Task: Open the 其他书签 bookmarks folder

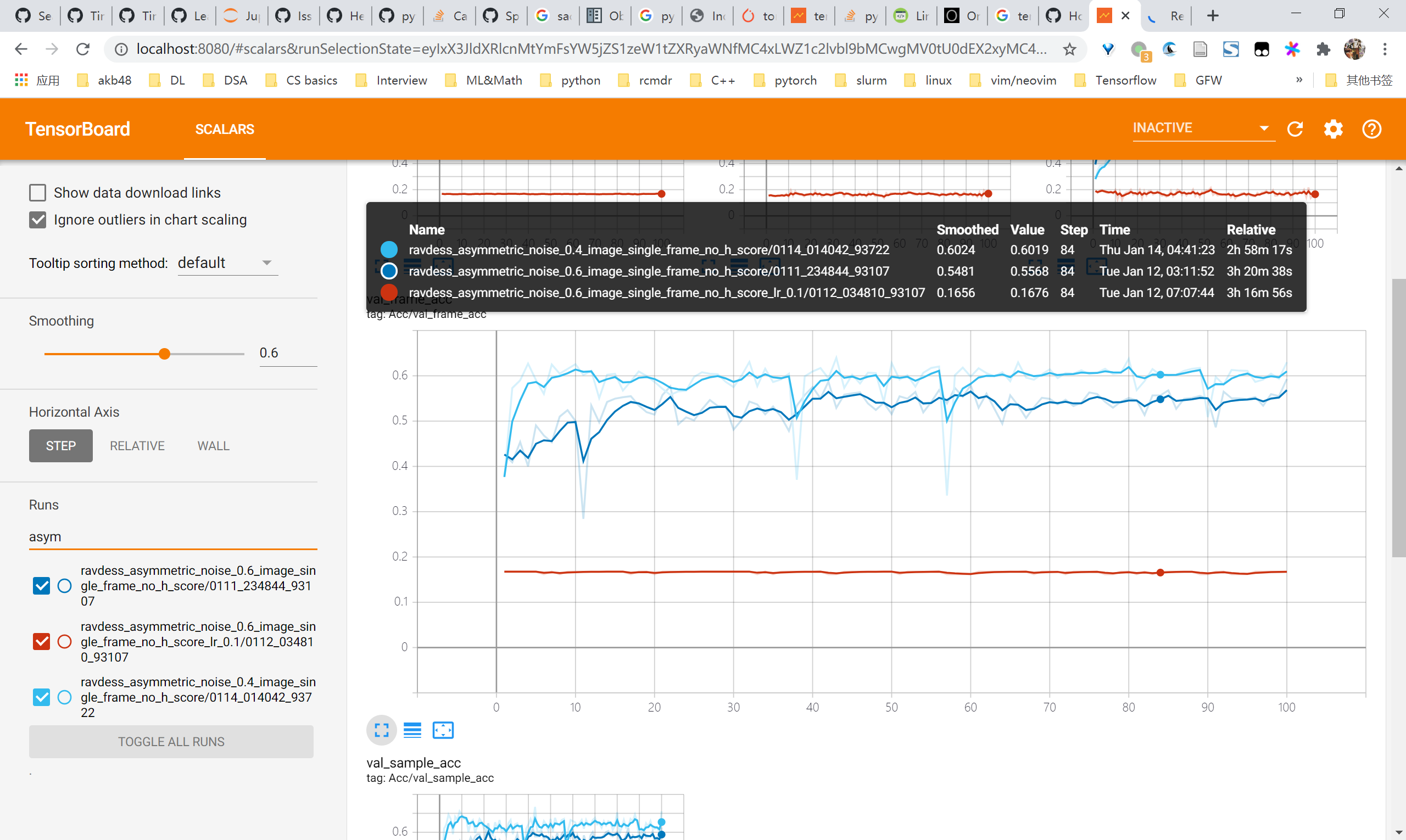Action: click(1359, 80)
